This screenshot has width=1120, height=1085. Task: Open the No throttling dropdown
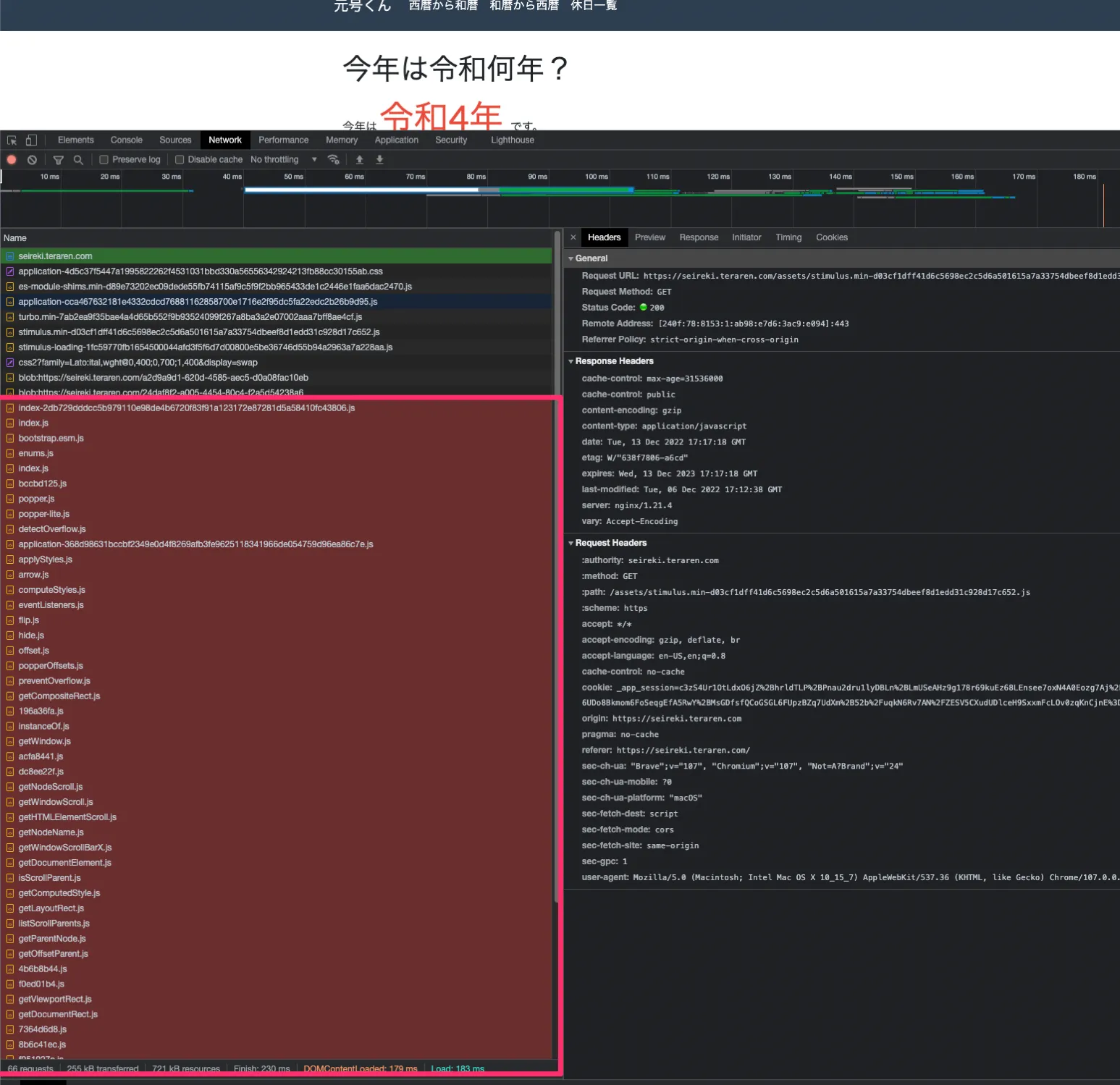click(x=283, y=160)
